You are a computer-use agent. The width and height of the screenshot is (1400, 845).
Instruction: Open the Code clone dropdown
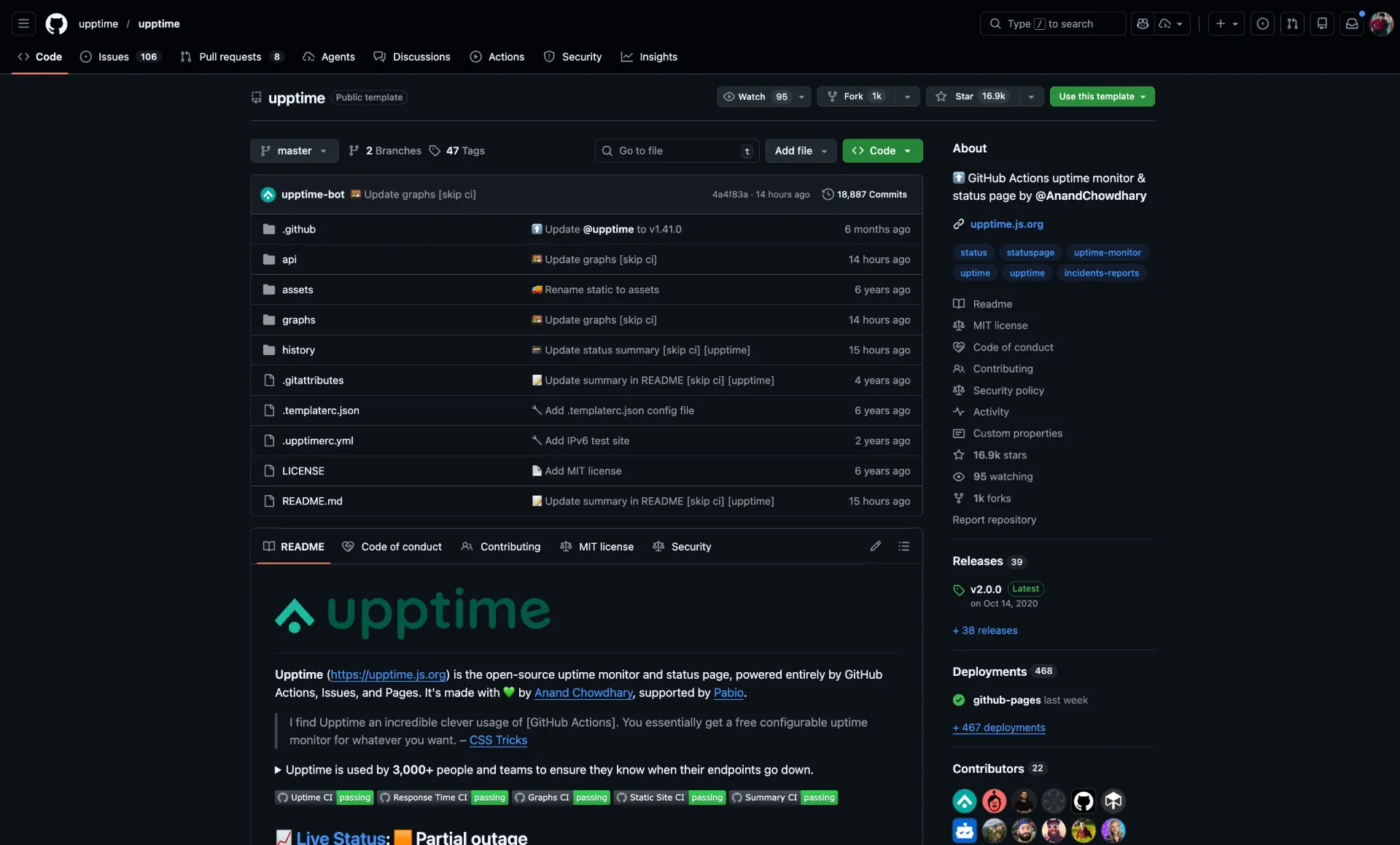[x=882, y=151]
